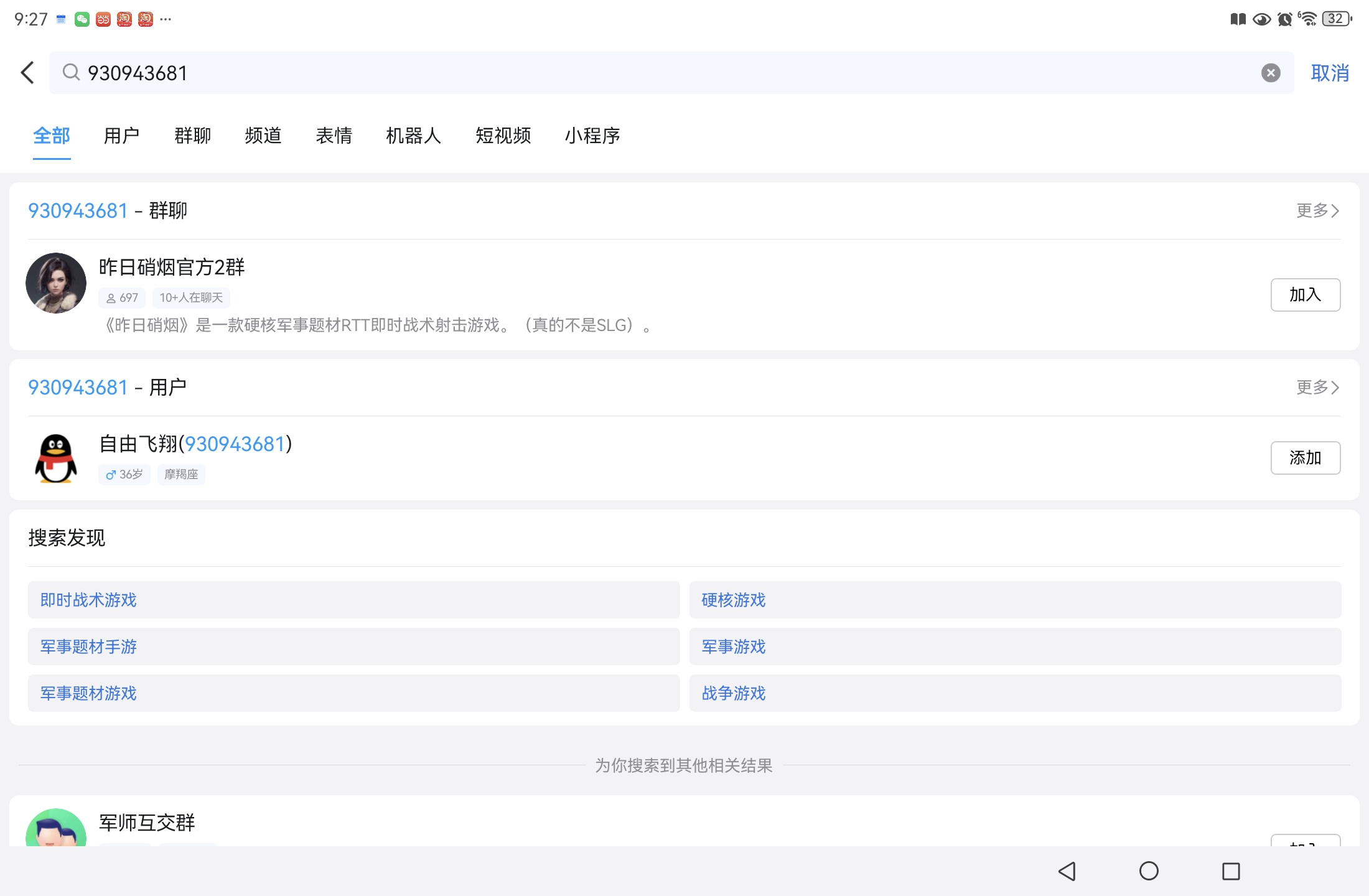Open group title 昨日硝烟官方2群
The width and height of the screenshot is (1369, 896).
coord(172,268)
